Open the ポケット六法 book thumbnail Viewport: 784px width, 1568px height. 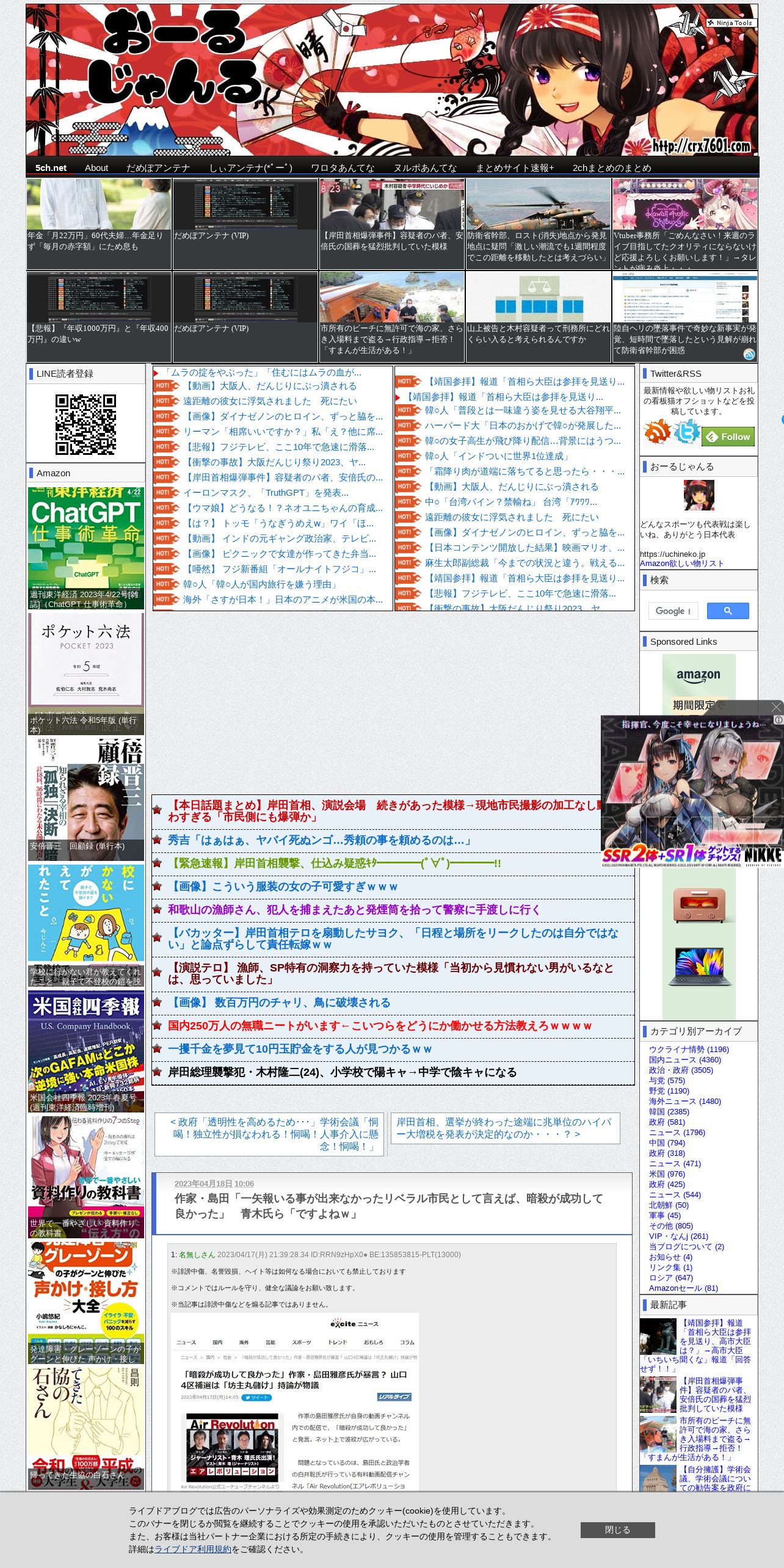(x=86, y=673)
